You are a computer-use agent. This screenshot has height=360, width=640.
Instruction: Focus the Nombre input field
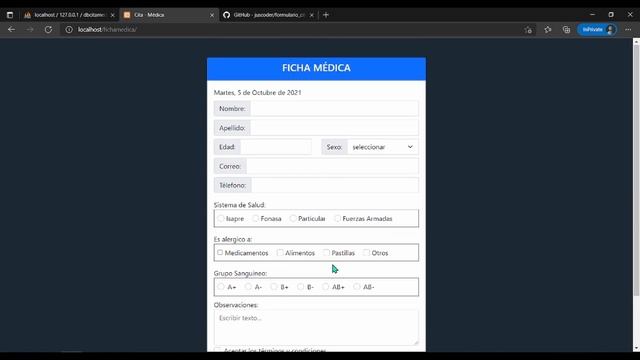point(334,109)
